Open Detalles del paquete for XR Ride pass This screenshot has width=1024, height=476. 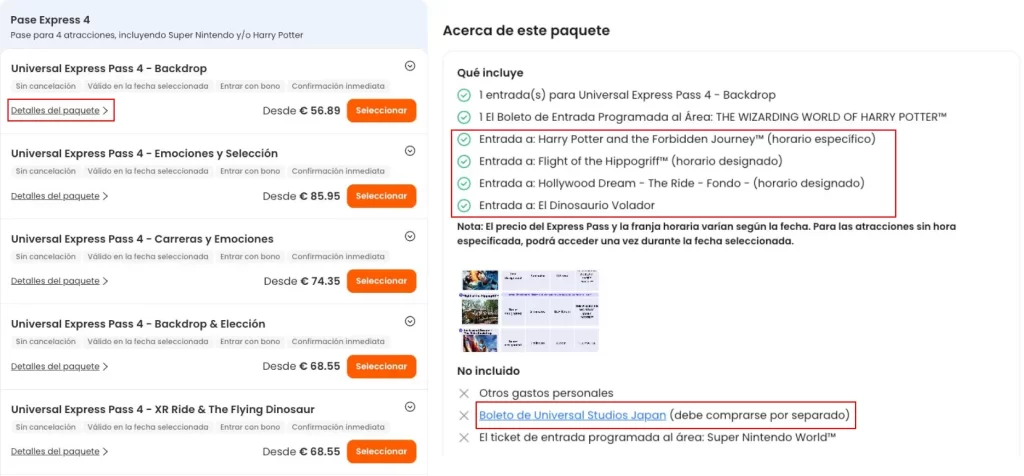tap(59, 451)
